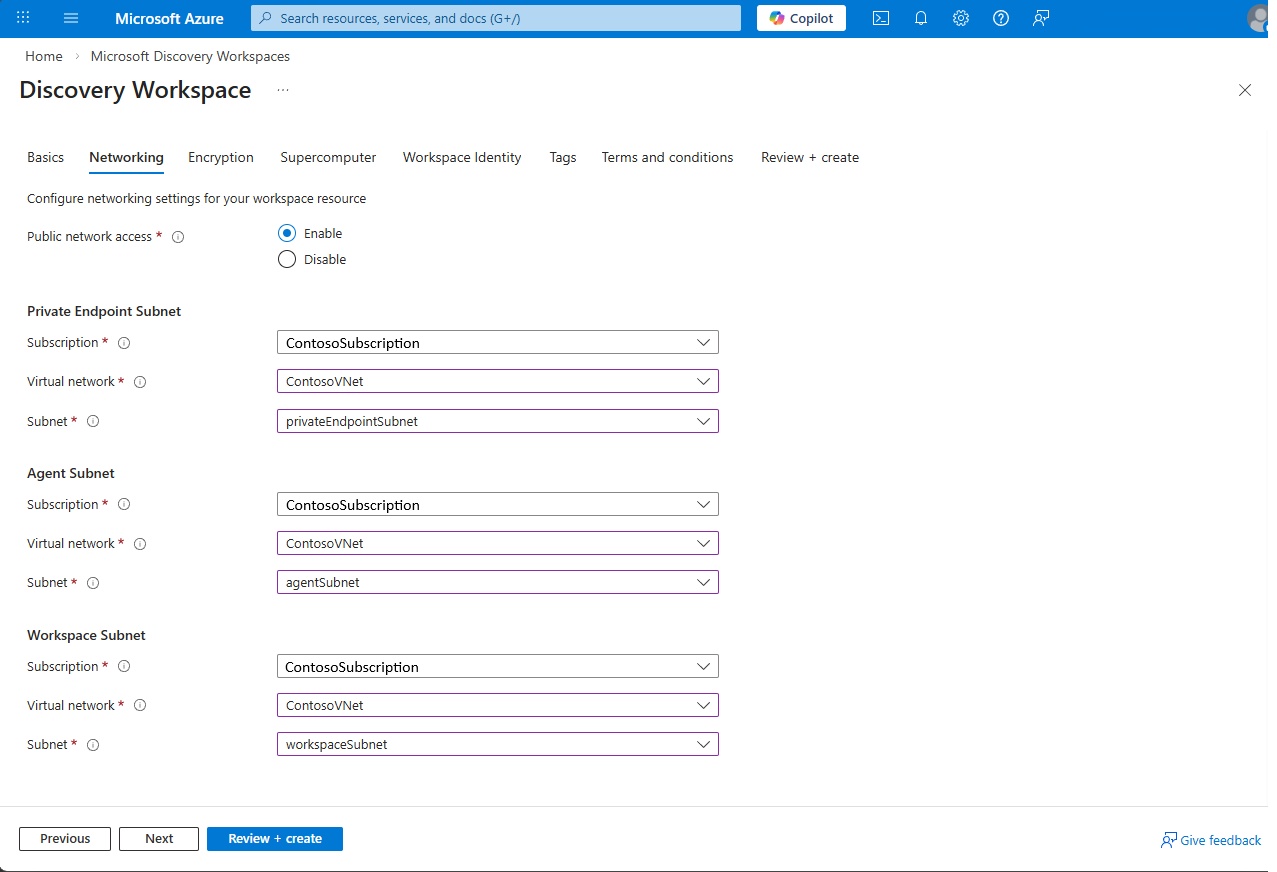Show info for Workspace Subnet Virtual network
The height and width of the screenshot is (872, 1277).
click(140, 706)
